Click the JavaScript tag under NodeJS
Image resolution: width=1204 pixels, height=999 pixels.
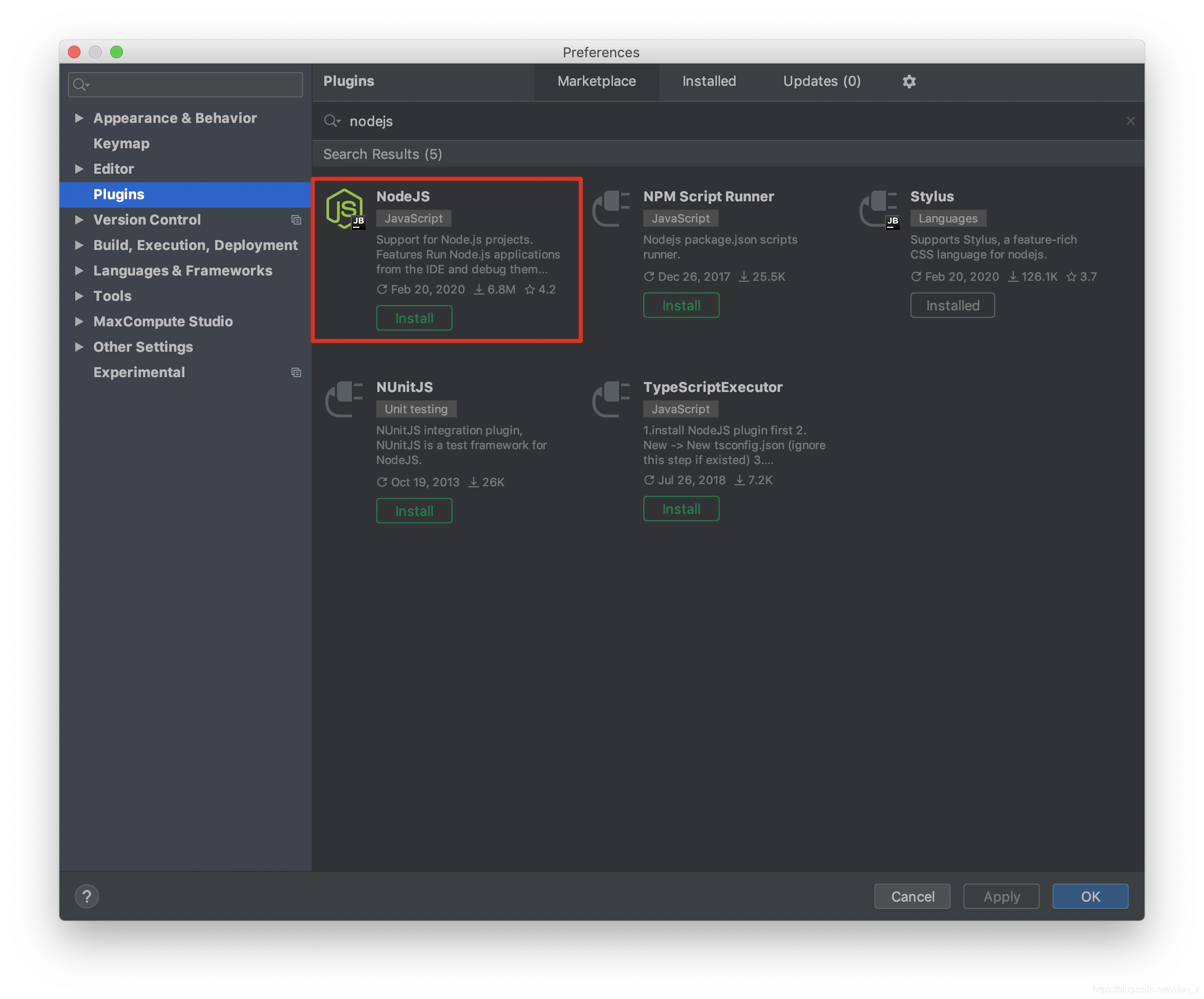(413, 218)
